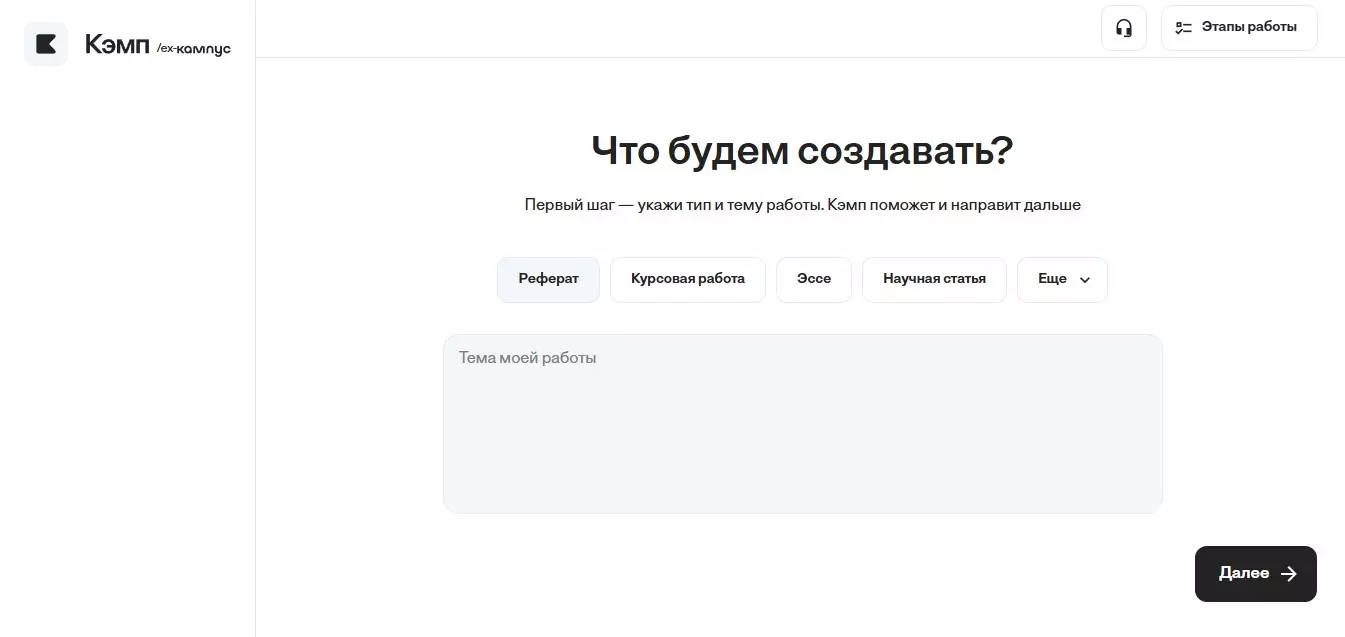The image size is (1345, 637).
Task: Switch to the Эссе work type
Action: pyautogui.click(x=813, y=279)
